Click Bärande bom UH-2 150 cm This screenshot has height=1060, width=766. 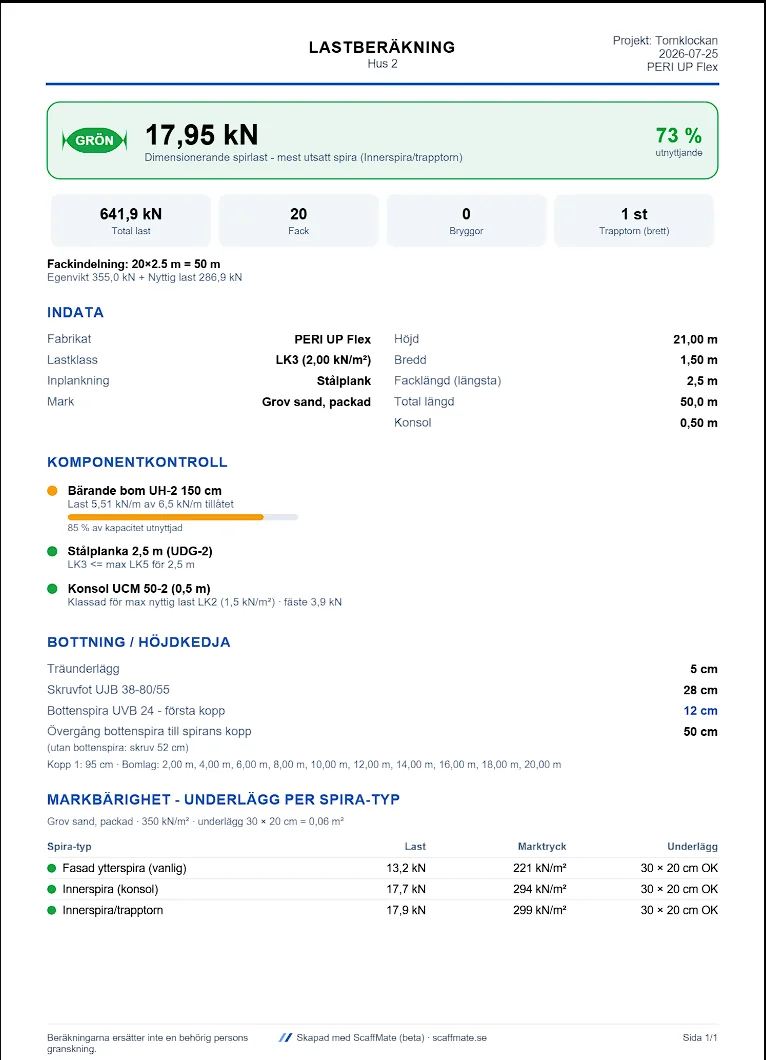pyautogui.click(x=145, y=491)
